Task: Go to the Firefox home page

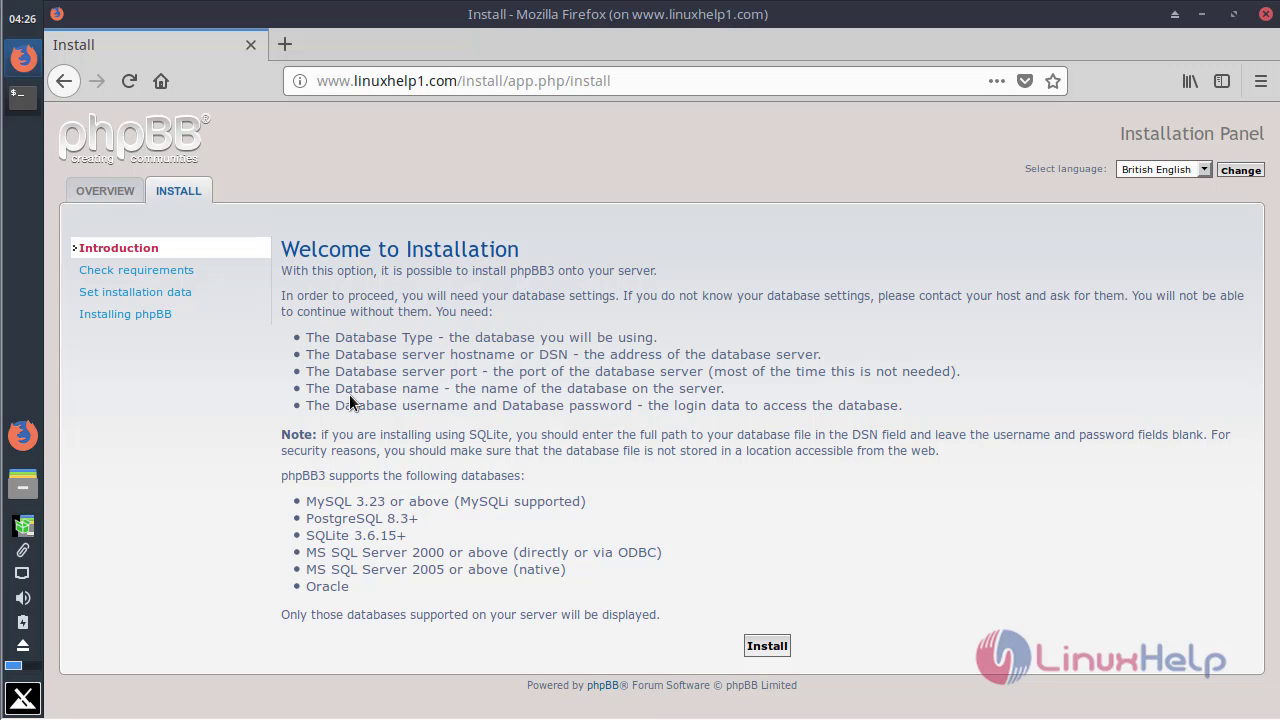Action: click(x=161, y=81)
